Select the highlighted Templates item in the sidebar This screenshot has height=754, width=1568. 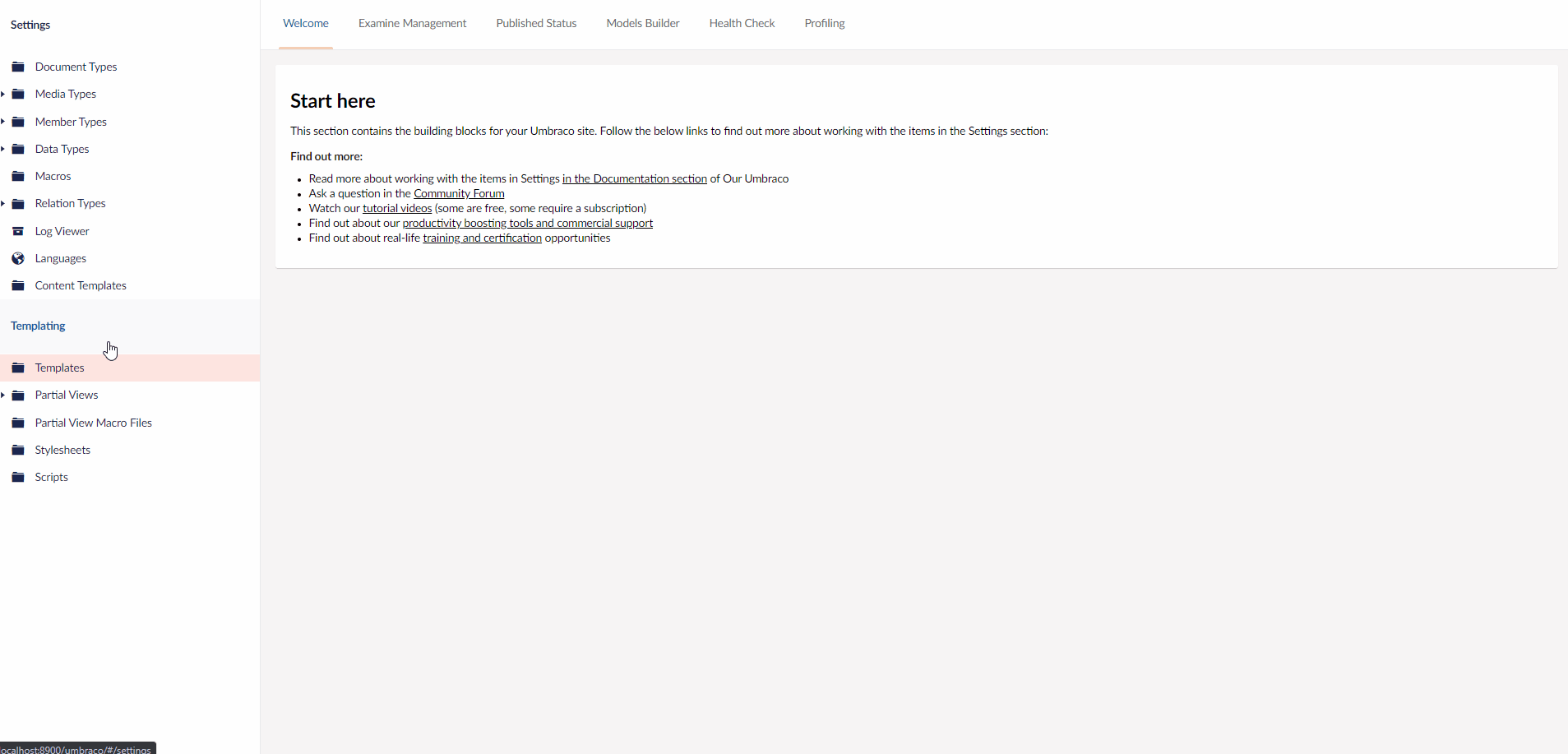(x=59, y=368)
